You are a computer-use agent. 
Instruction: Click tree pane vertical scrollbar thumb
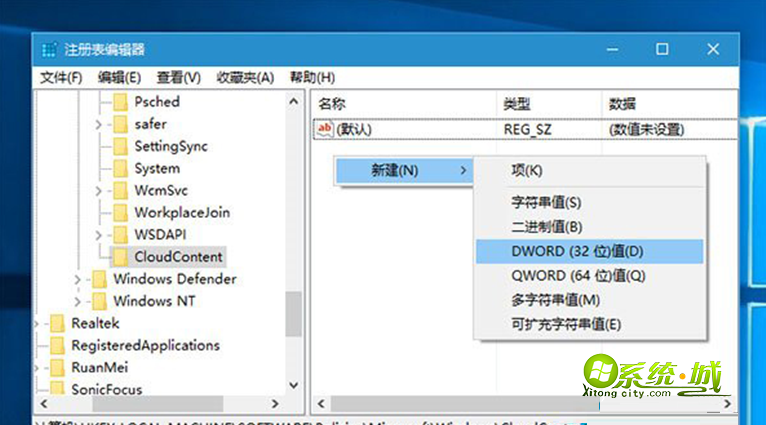[294, 314]
